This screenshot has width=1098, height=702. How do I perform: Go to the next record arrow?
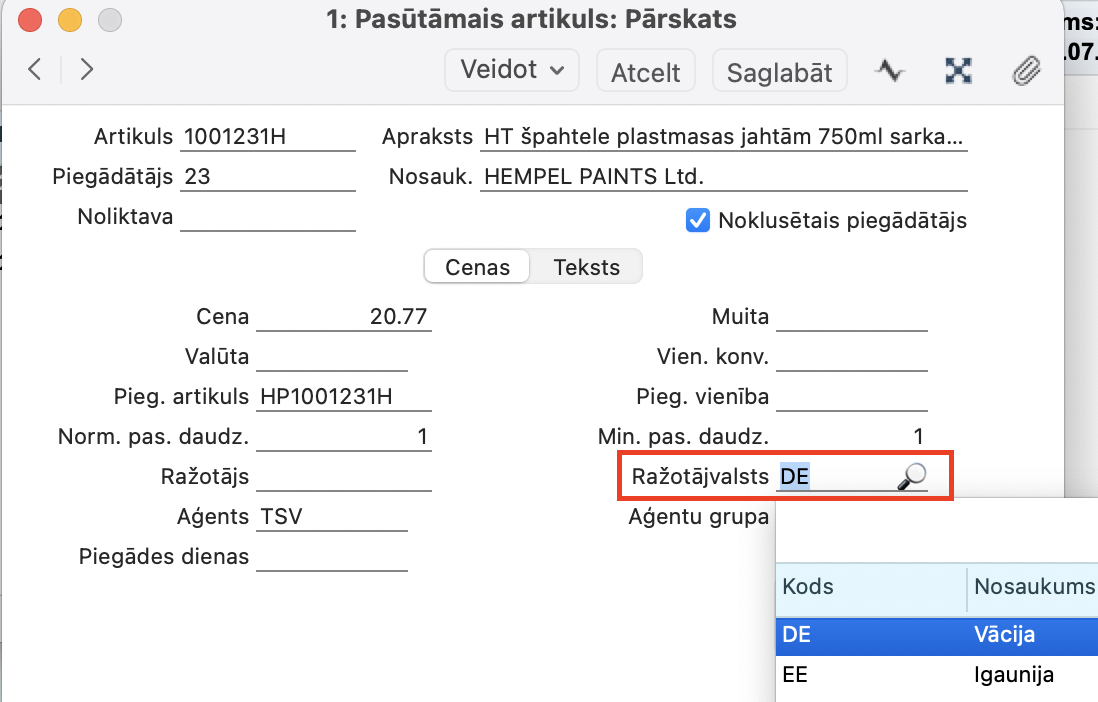87,69
